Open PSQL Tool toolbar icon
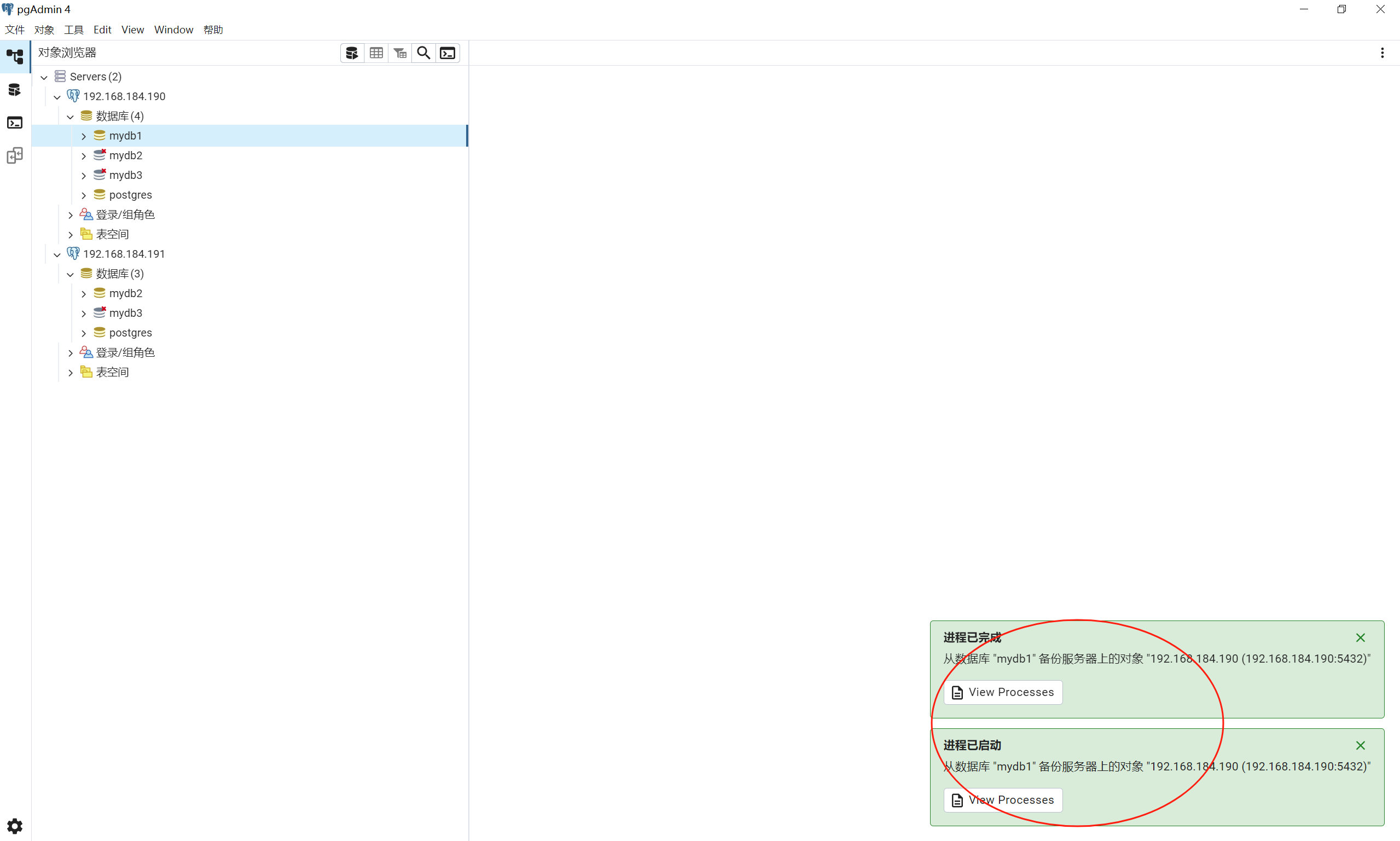Image resolution: width=1400 pixels, height=841 pixels. click(x=448, y=53)
